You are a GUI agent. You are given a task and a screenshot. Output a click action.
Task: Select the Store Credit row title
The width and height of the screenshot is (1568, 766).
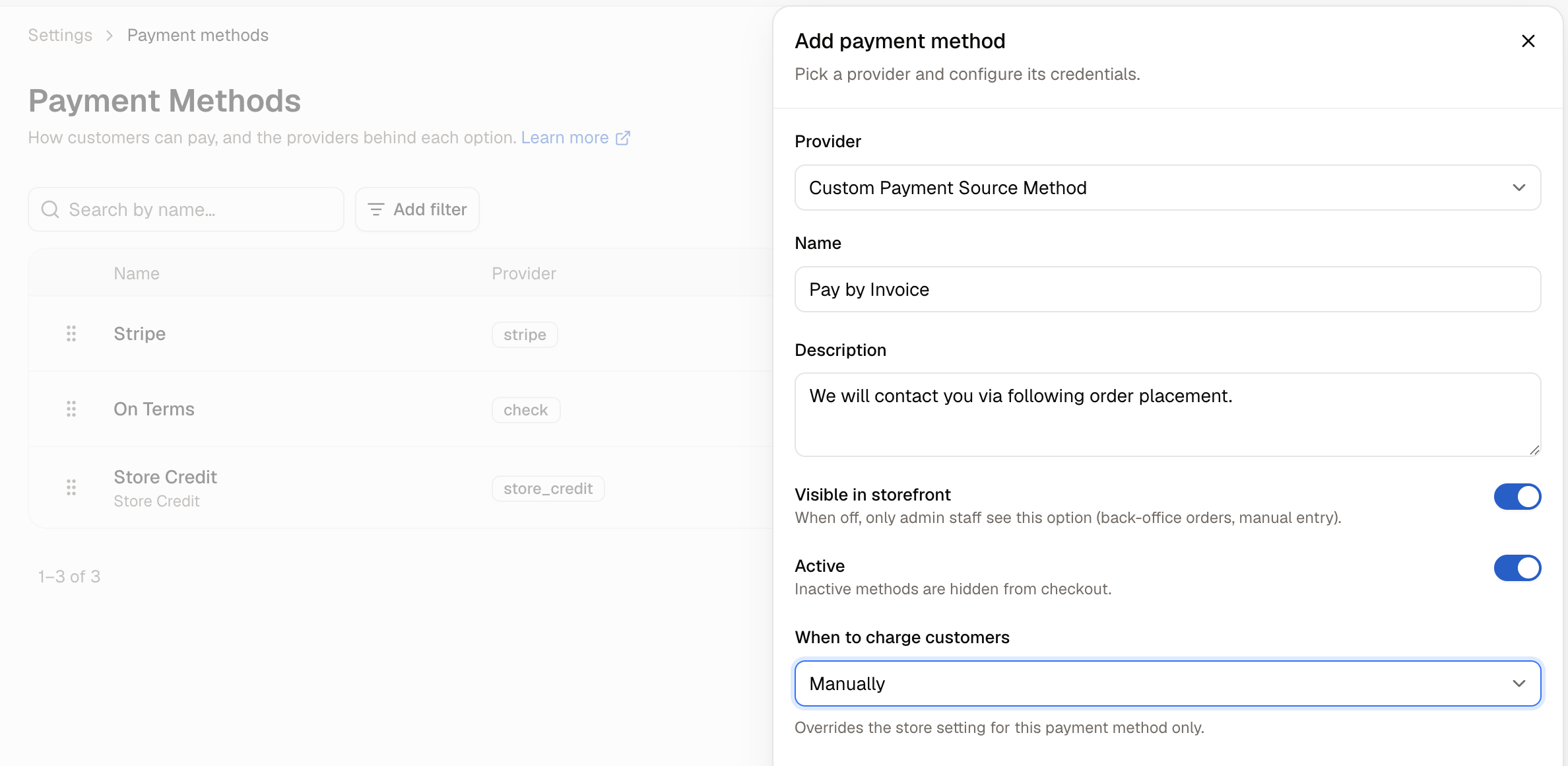point(165,477)
